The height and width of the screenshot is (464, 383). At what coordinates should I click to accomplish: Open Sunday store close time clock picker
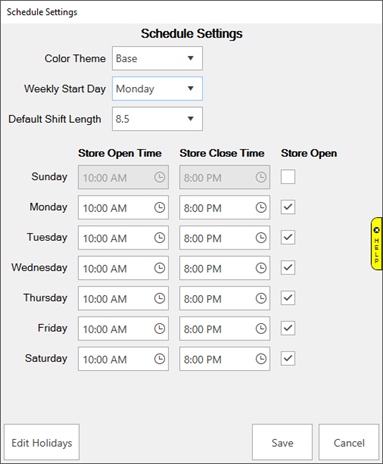261,177
